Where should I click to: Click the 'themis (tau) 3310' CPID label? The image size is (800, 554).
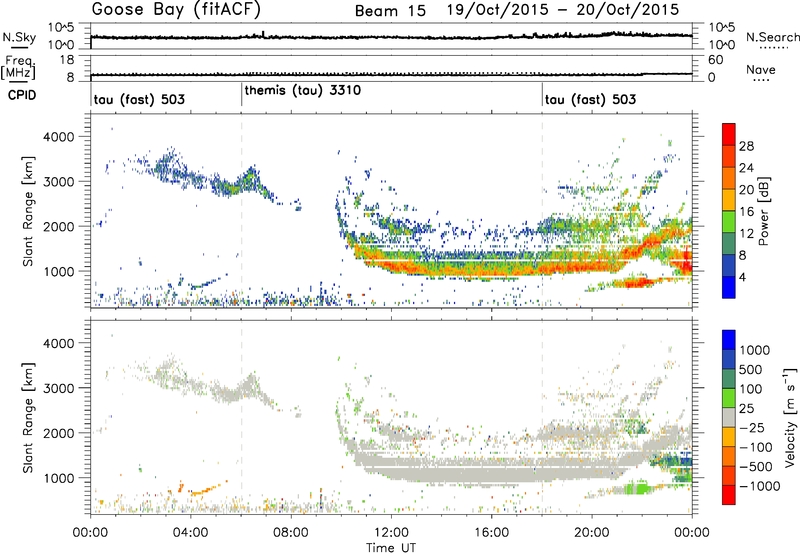[x=303, y=90]
